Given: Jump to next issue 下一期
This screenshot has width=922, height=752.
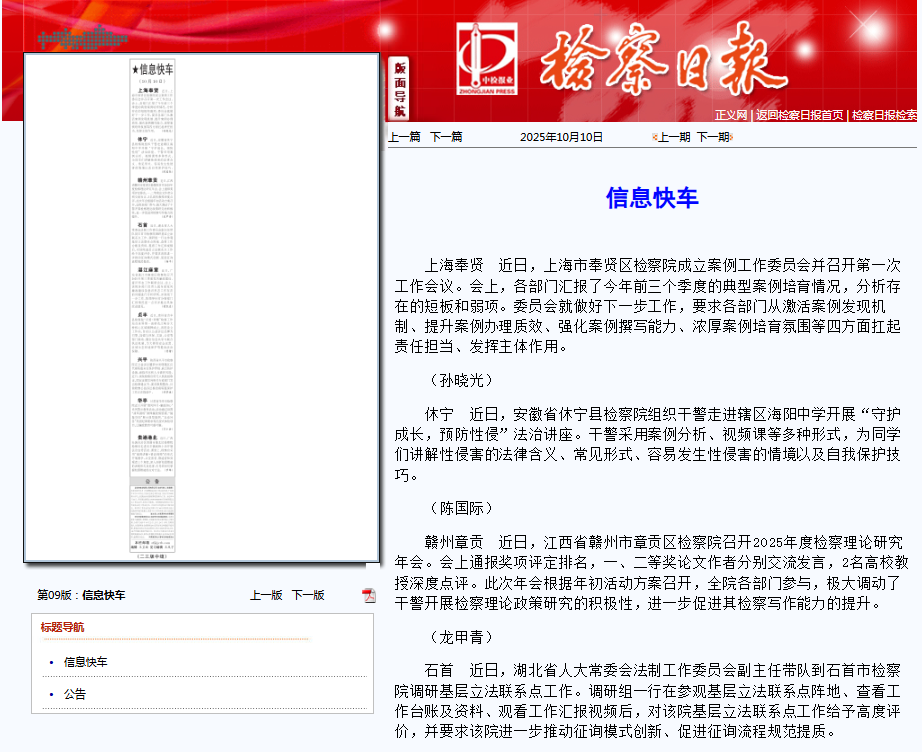Looking at the screenshot, I should [x=713, y=137].
